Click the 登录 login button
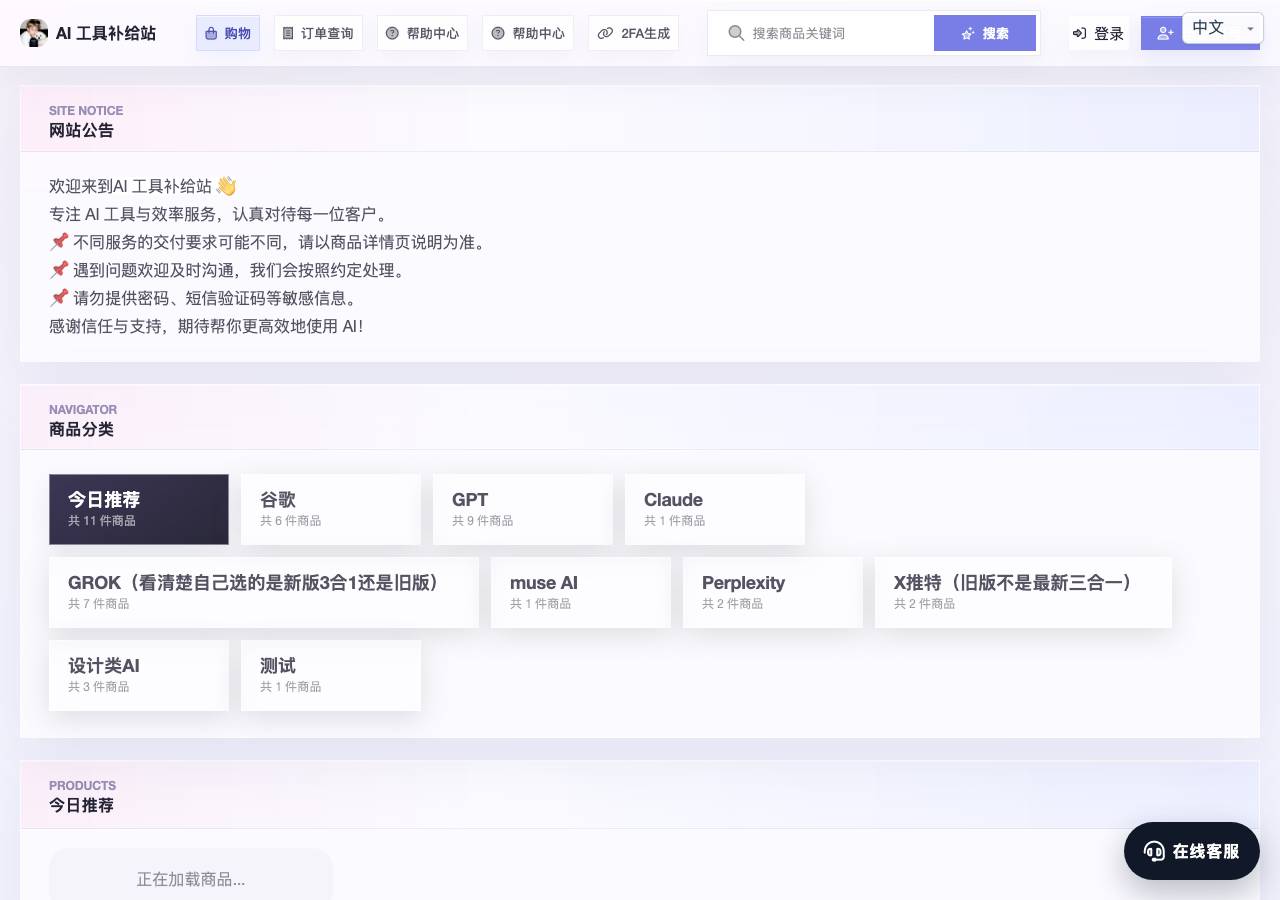This screenshot has height=900, width=1280. click(x=1099, y=33)
